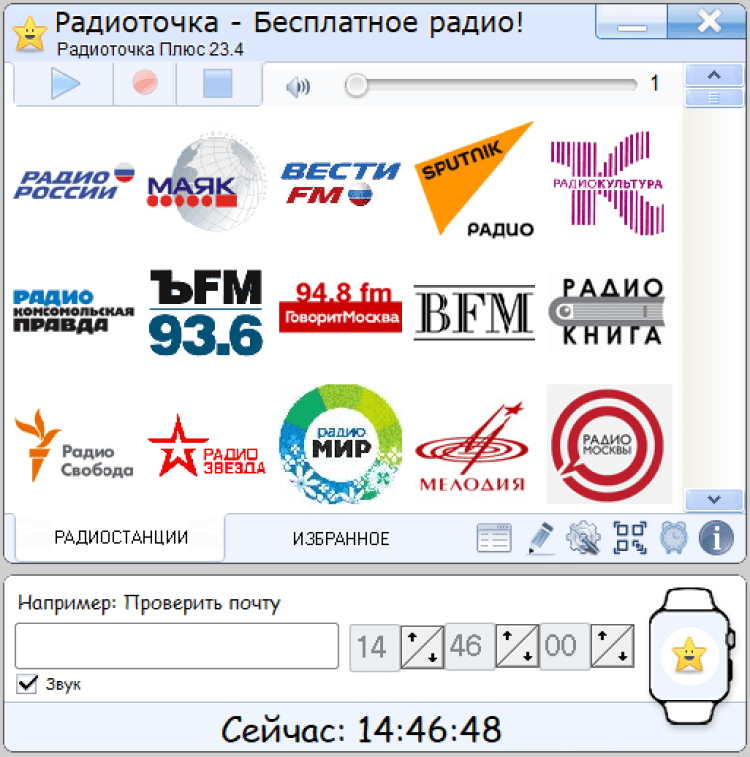The width and height of the screenshot is (750, 757).
Task: Open Радио Мир station
Action: coord(340,444)
